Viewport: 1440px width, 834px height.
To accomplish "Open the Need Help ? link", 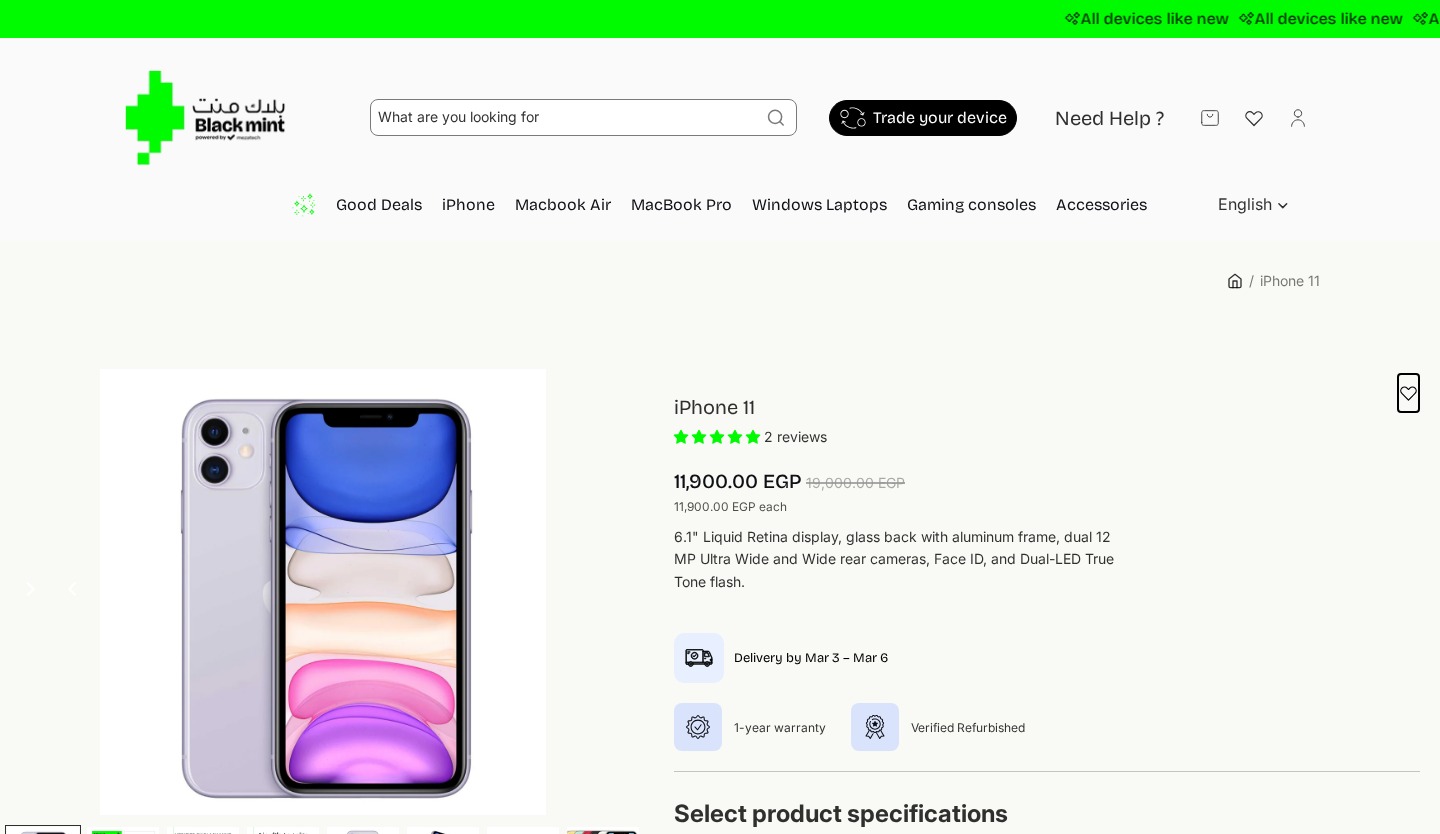I will (x=1109, y=119).
